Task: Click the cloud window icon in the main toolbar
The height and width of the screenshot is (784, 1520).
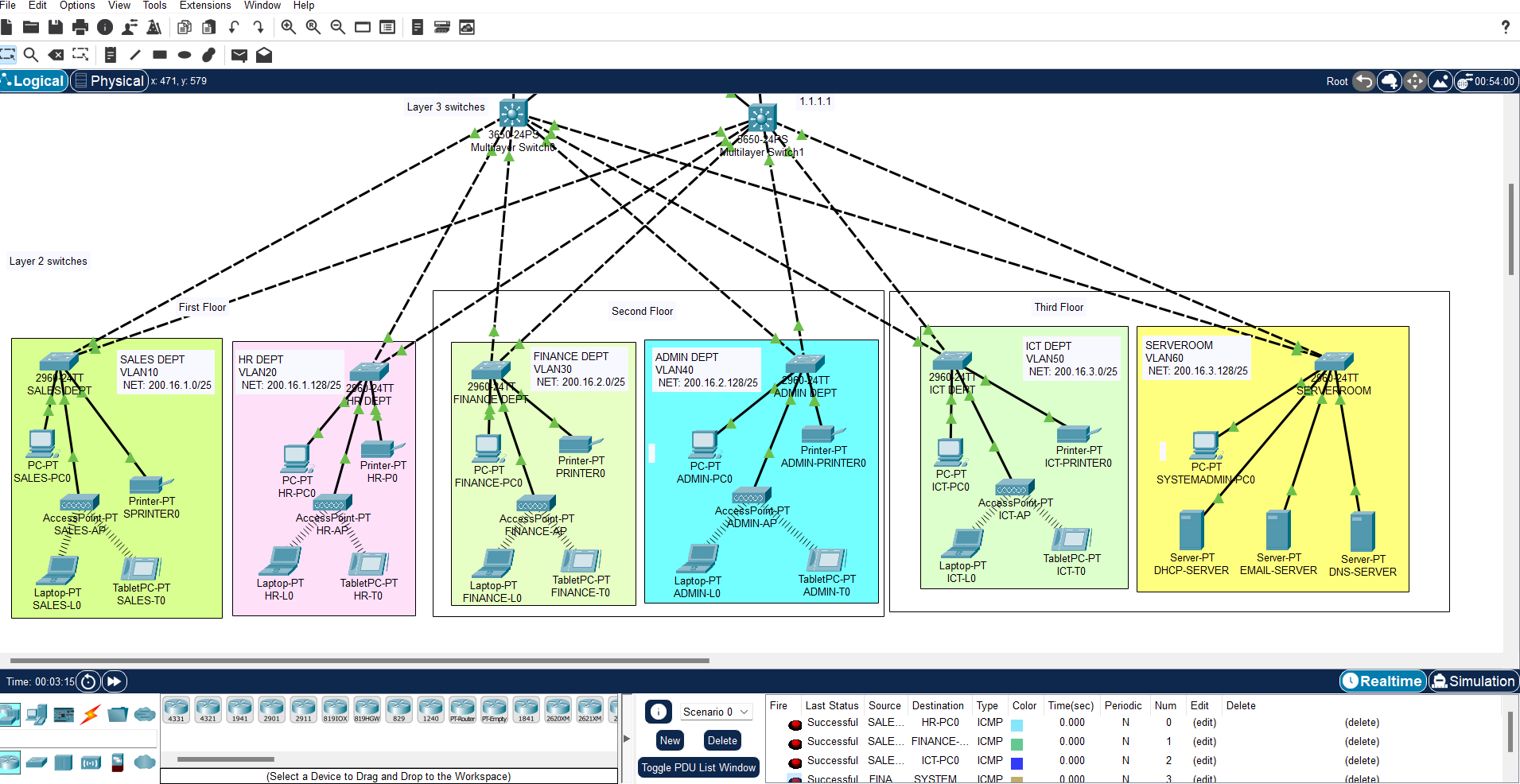Action: tap(467, 27)
